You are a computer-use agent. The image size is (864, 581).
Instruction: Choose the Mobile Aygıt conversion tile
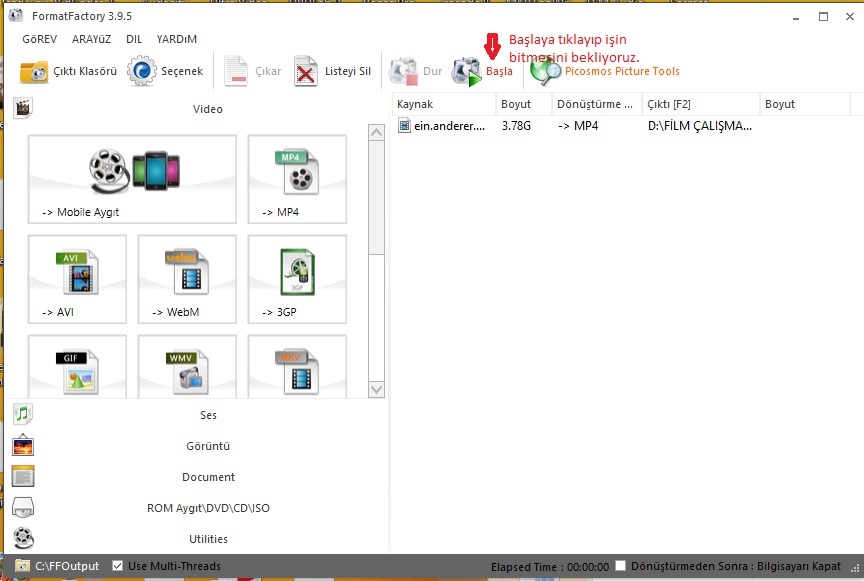pyautogui.click(x=132, y=179)
